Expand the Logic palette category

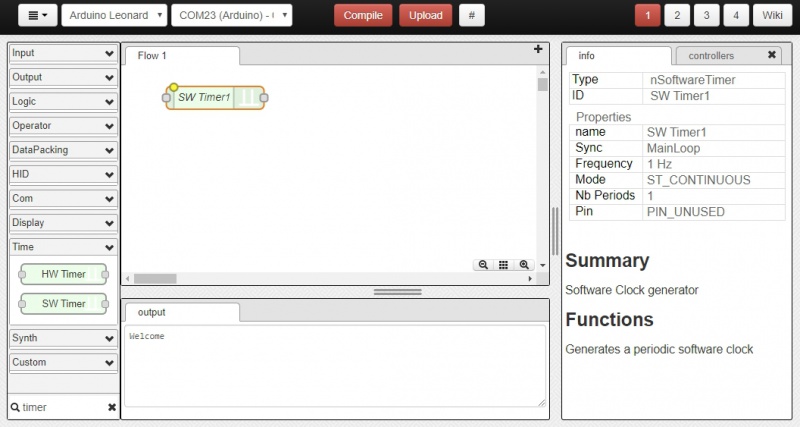[x=63, y=102]
